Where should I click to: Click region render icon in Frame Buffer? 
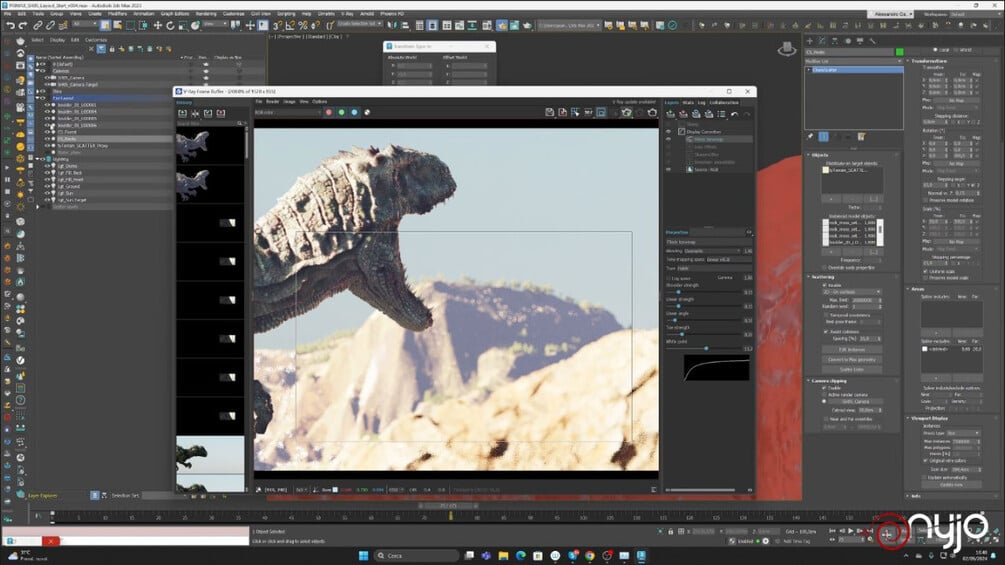pyautogui.click(x=601, y=113)
